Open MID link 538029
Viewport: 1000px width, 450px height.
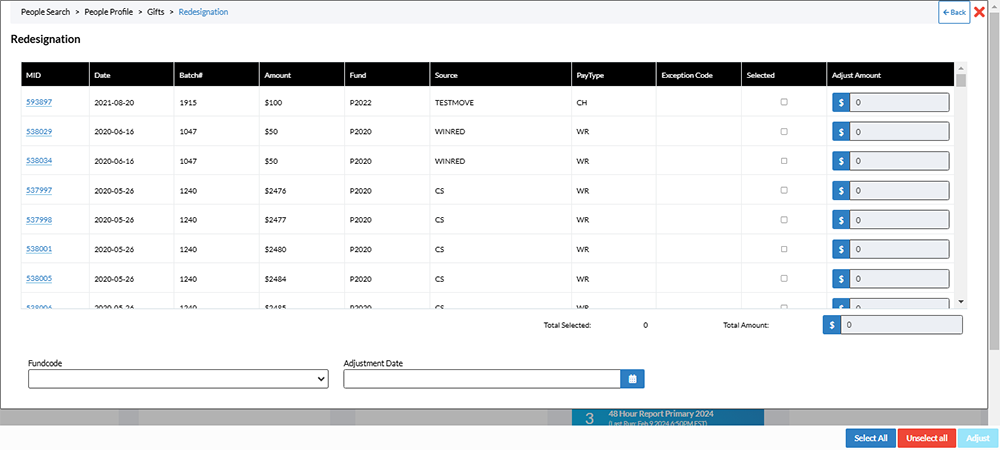point(39,131)
